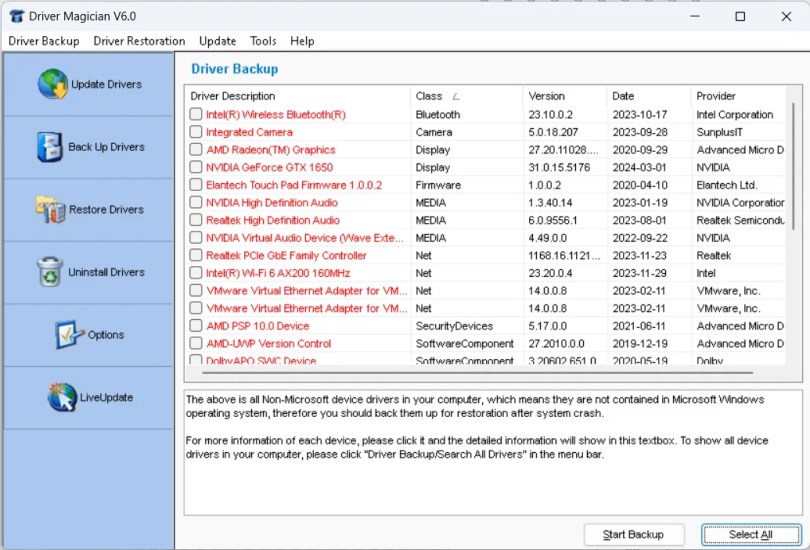Open the Driver Backup menu
This screenshot has width=810, height=550.
(x=44, y=41)
